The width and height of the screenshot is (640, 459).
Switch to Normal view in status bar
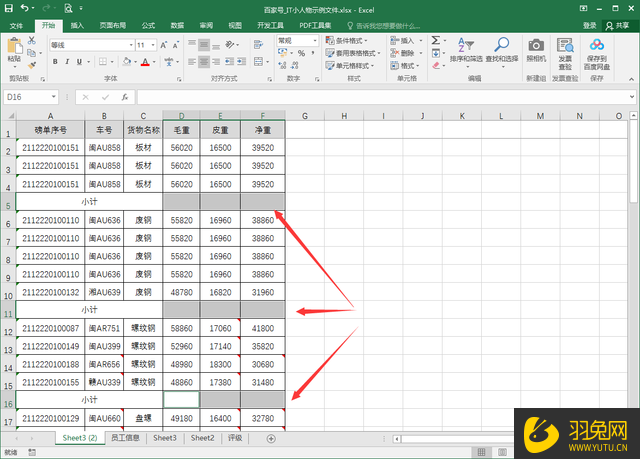[481, 452]
